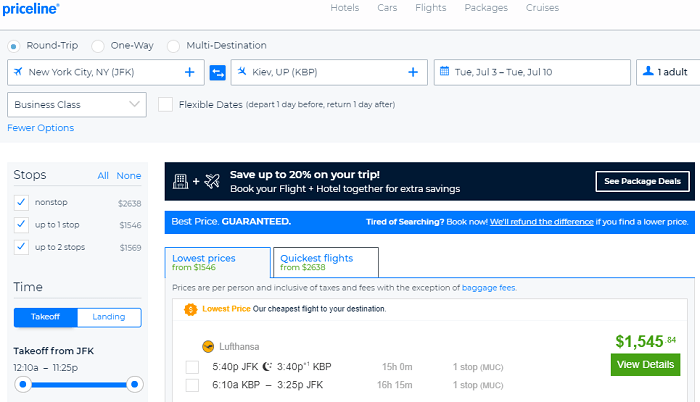Click the nonstop price $2638

coord(129,204)
